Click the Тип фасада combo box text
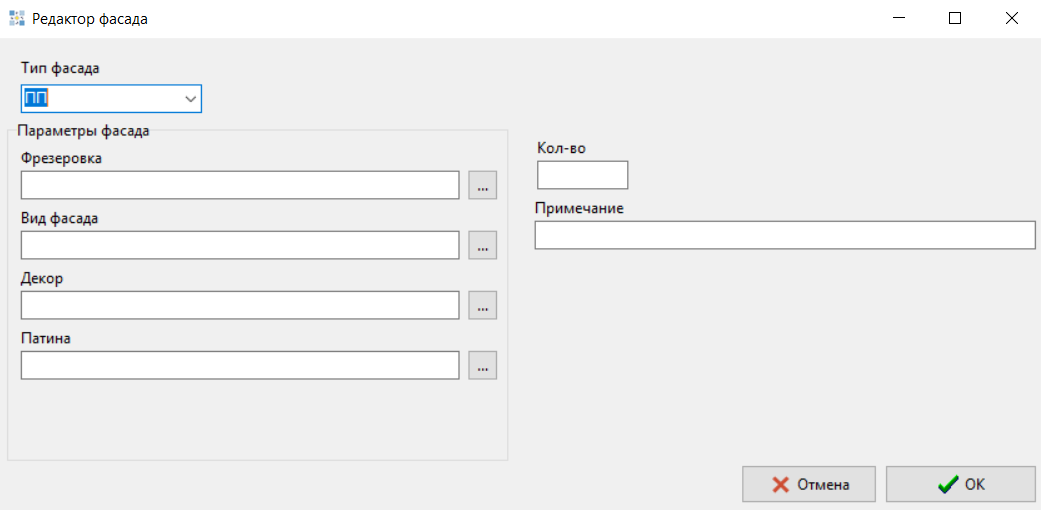The image size is (1041, 510). pyautogui.click(x=100, y=99)
